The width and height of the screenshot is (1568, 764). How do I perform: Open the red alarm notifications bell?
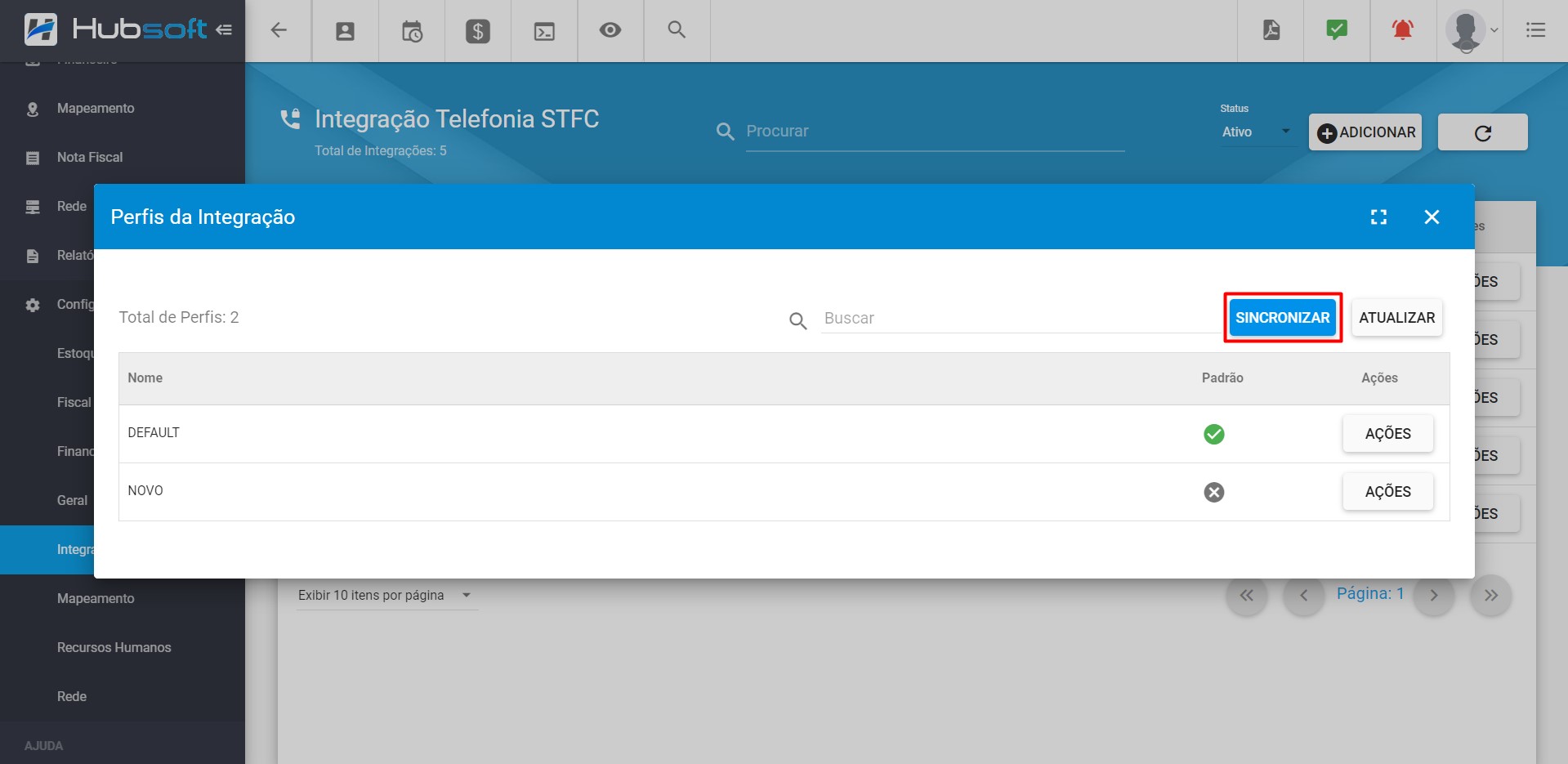1403,30
